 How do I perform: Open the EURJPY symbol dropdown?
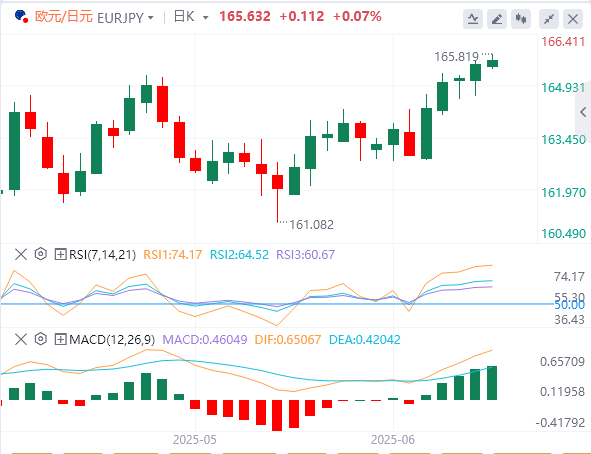[126, 18]
